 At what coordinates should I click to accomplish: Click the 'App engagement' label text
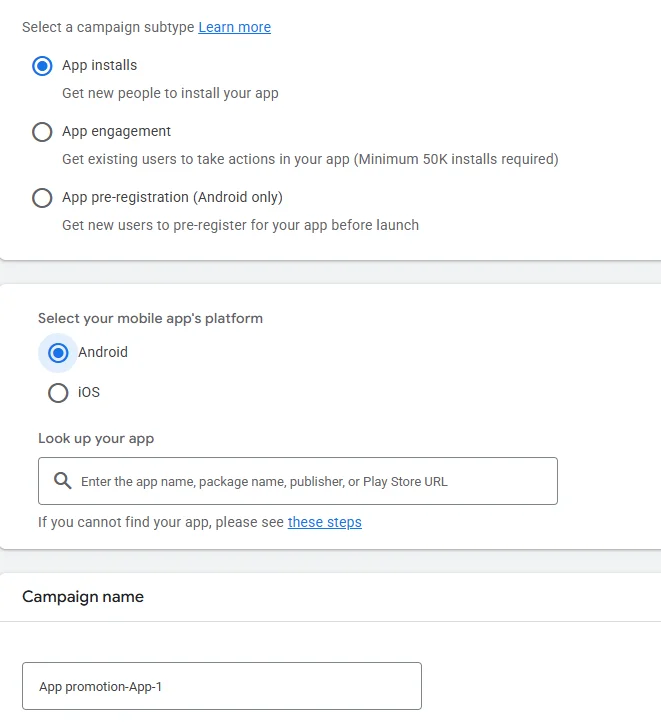pos(116,131)
